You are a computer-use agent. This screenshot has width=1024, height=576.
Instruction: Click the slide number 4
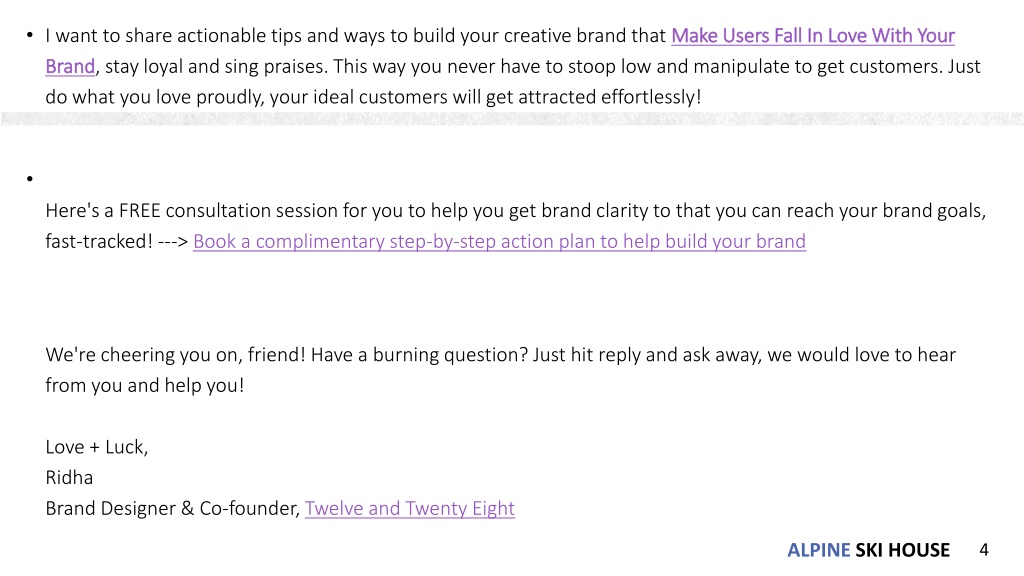984,550
